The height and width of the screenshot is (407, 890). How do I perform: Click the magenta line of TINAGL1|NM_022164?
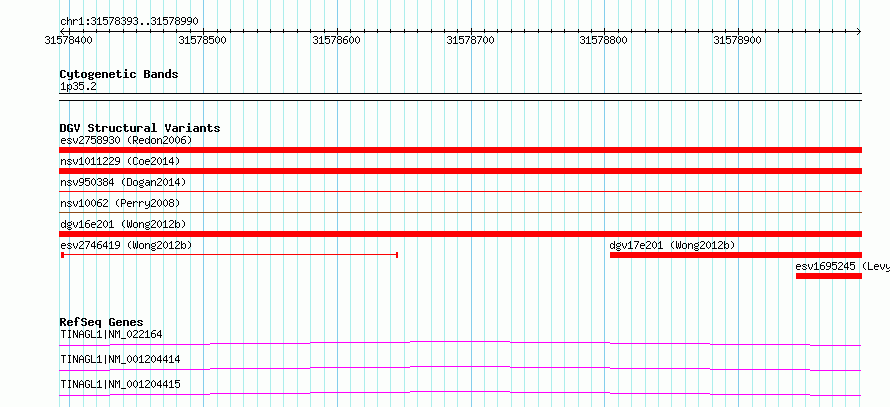(460, 343)
